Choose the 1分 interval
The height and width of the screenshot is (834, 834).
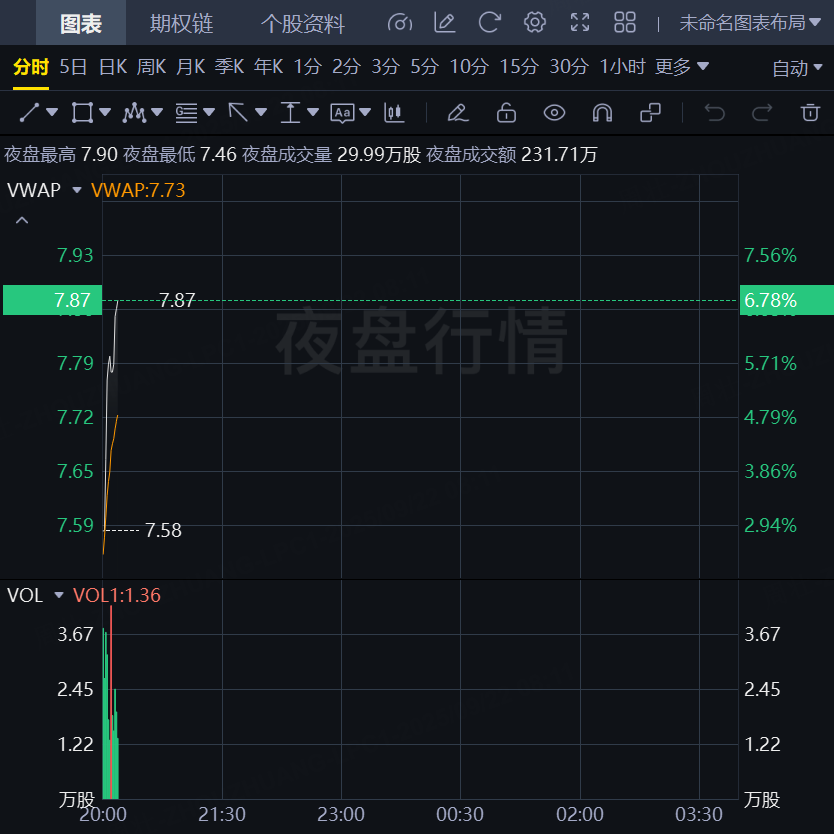pyautogui.click(x=307, y=67)
